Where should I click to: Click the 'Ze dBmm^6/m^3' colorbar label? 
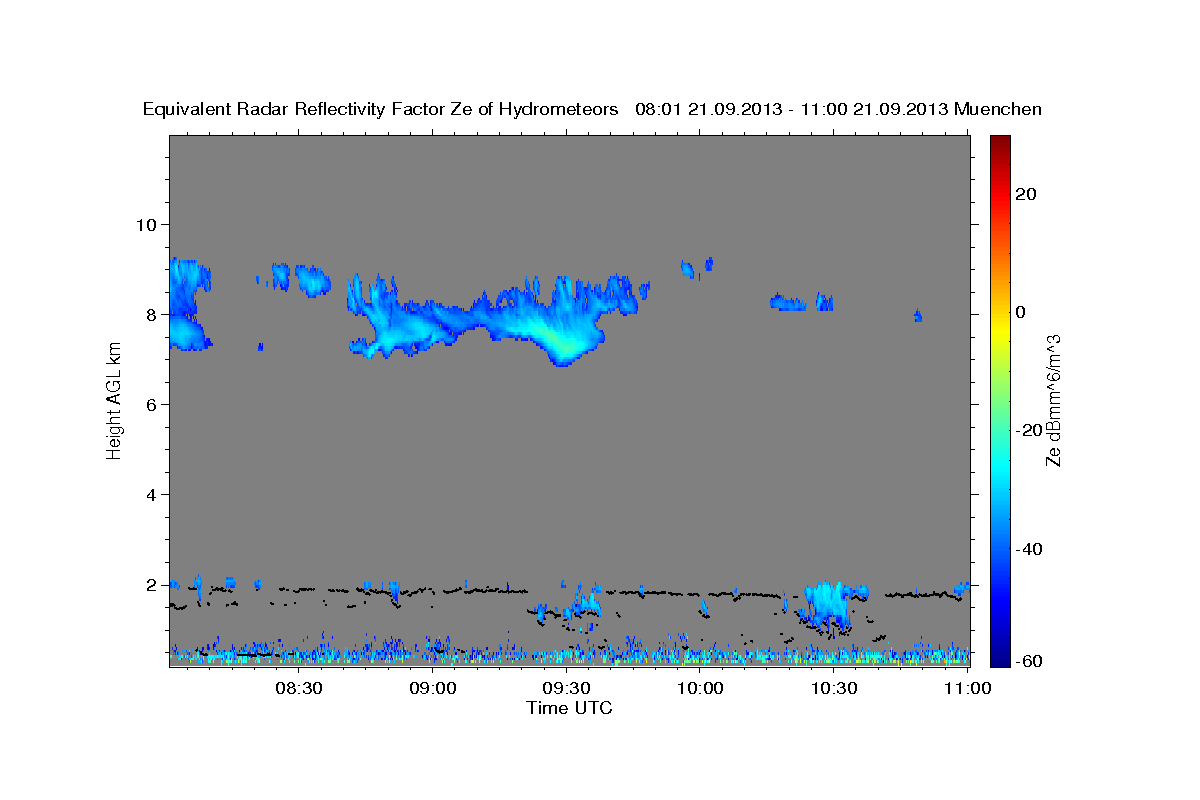click(1052, 400)
